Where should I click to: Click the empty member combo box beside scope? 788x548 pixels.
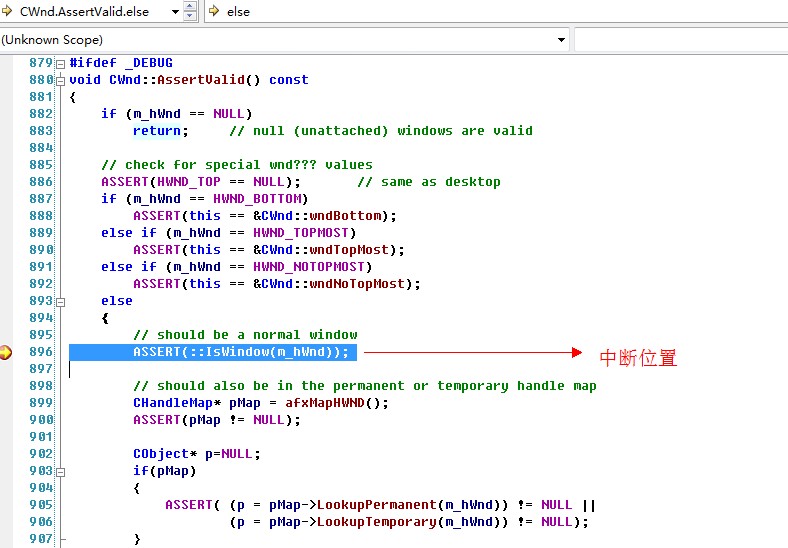coord(680,40)
